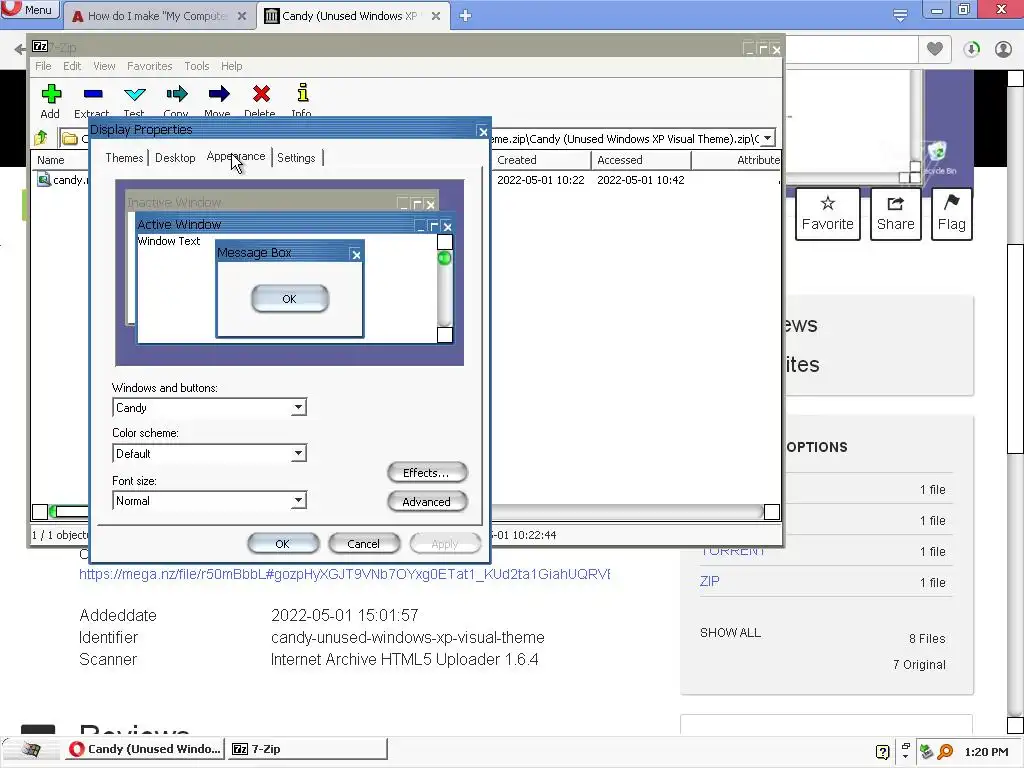Viewport: 1024px width, 768px height.
Task: Switch to the Candy Opera taskbar button
Action: (x=145, y=749)
